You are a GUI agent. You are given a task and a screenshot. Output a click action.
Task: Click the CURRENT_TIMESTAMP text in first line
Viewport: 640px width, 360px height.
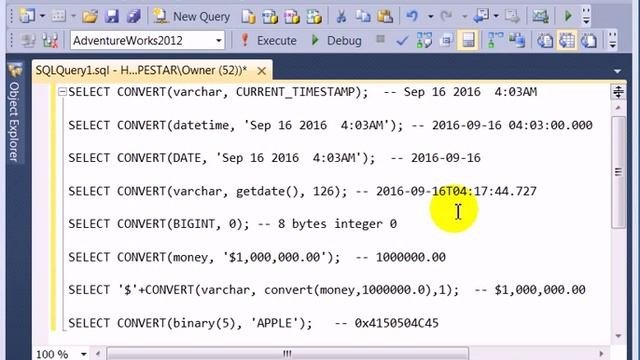click(x=296, y=92)
